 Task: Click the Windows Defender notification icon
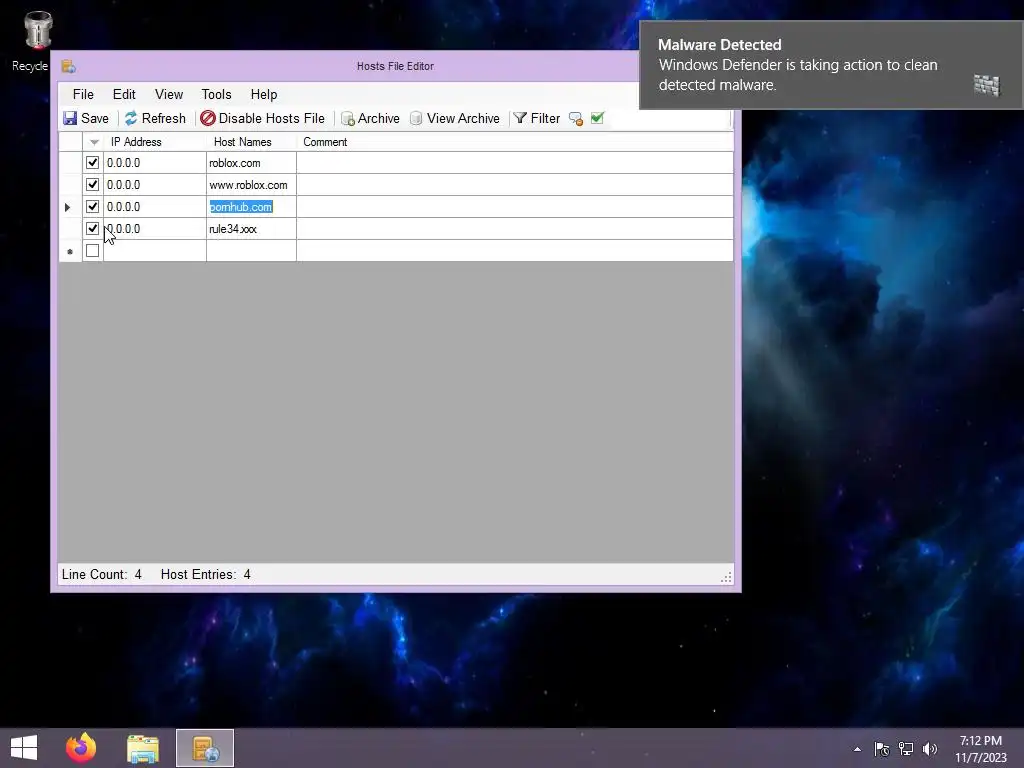click(x=987, y=85)
